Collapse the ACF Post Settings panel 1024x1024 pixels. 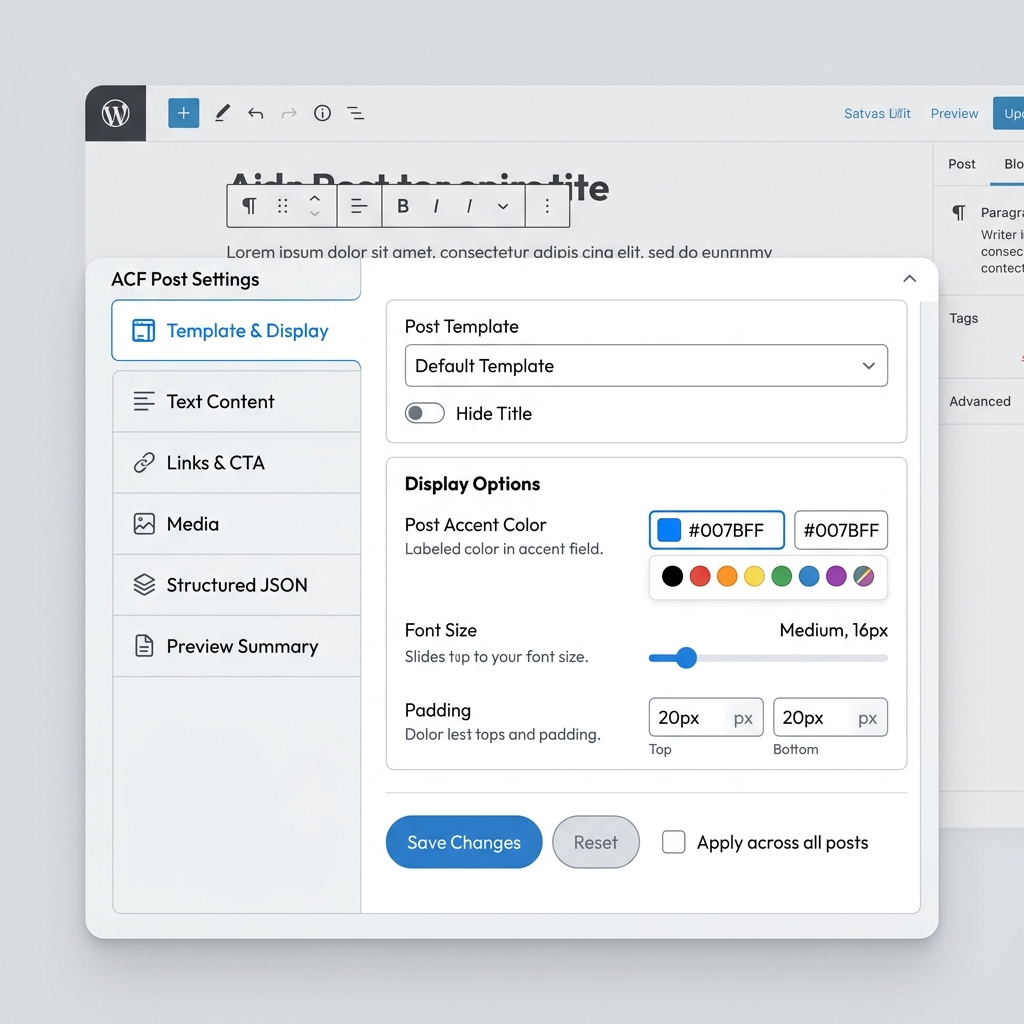(x=909, y=279)
